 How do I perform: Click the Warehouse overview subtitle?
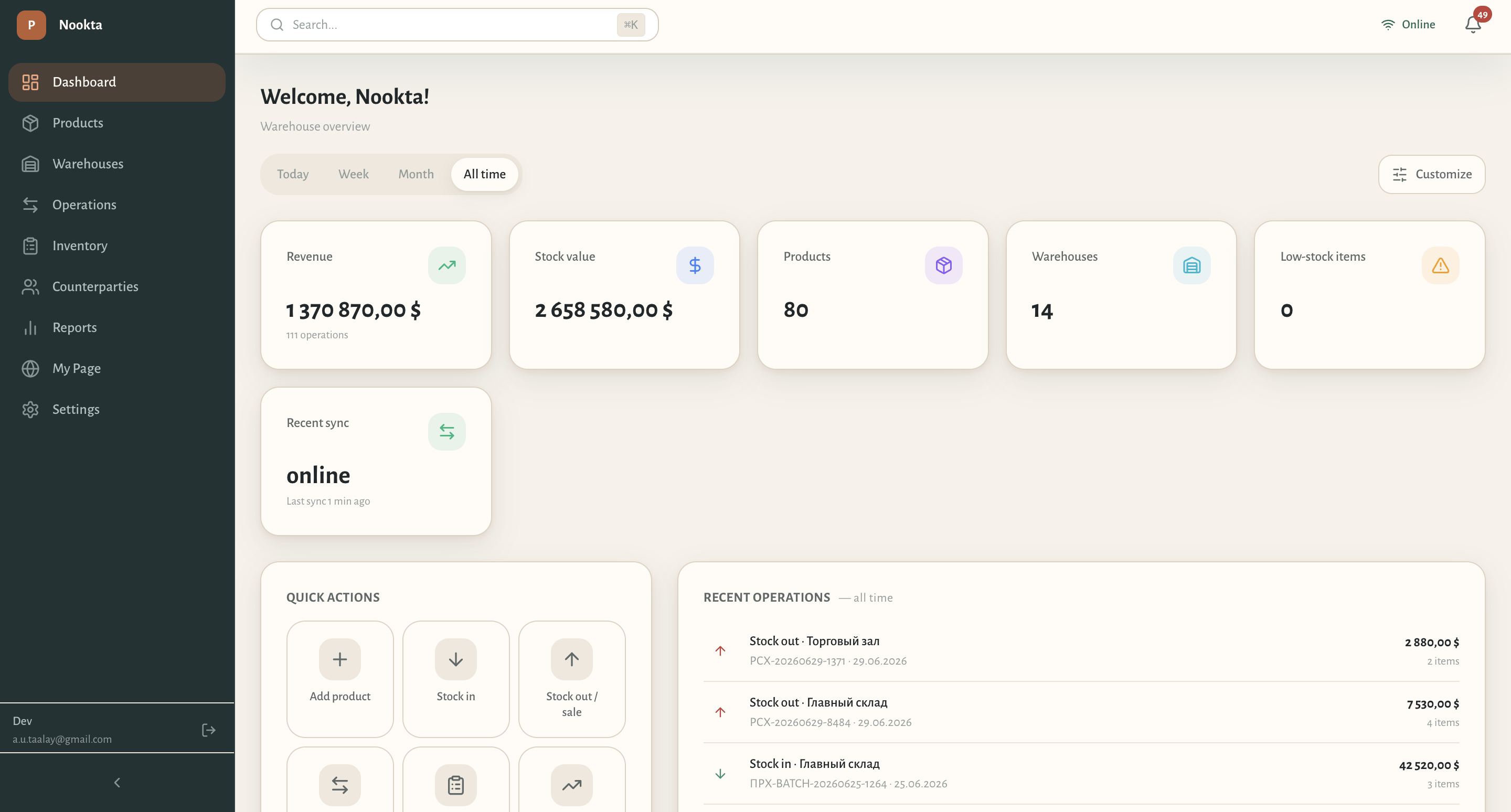(x=315, y=126)
